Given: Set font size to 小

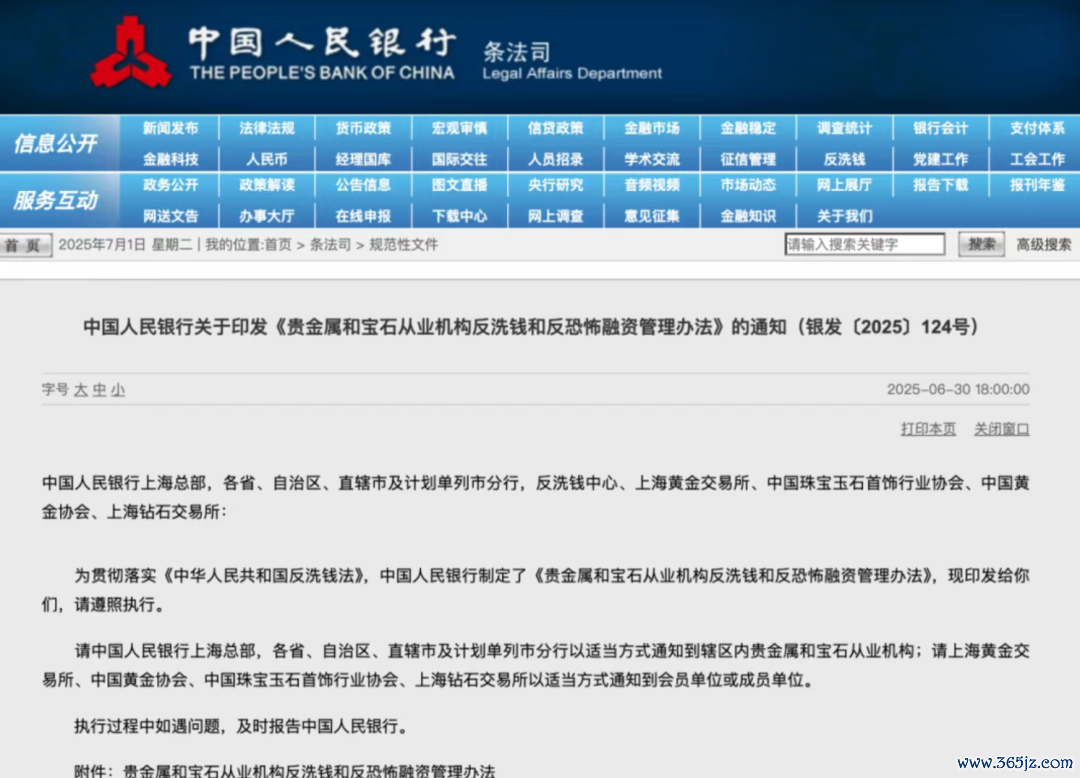Looking at the screenshot, I should (118, 390).
